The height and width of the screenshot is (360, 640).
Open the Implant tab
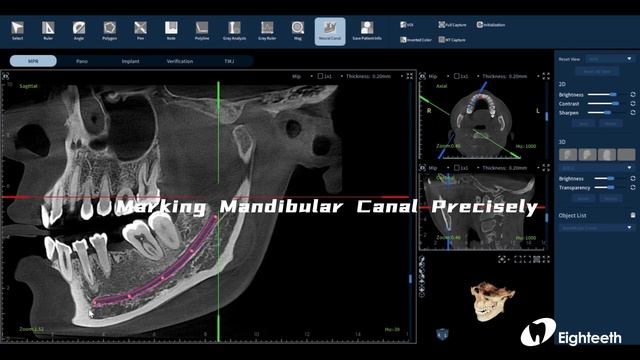tap(131, 61)
